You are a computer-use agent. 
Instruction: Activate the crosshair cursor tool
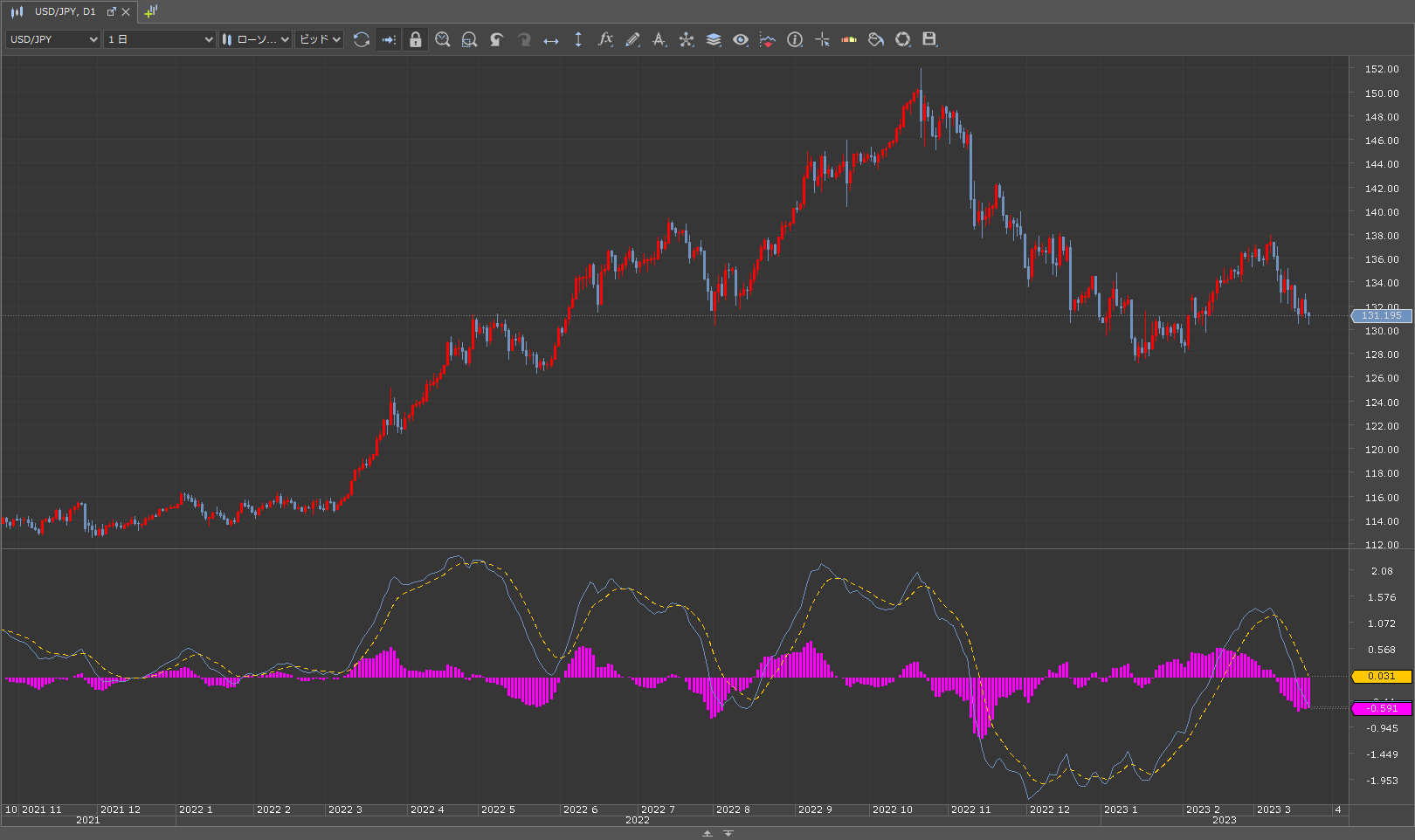pyautogui.click(x=822, y=39)
